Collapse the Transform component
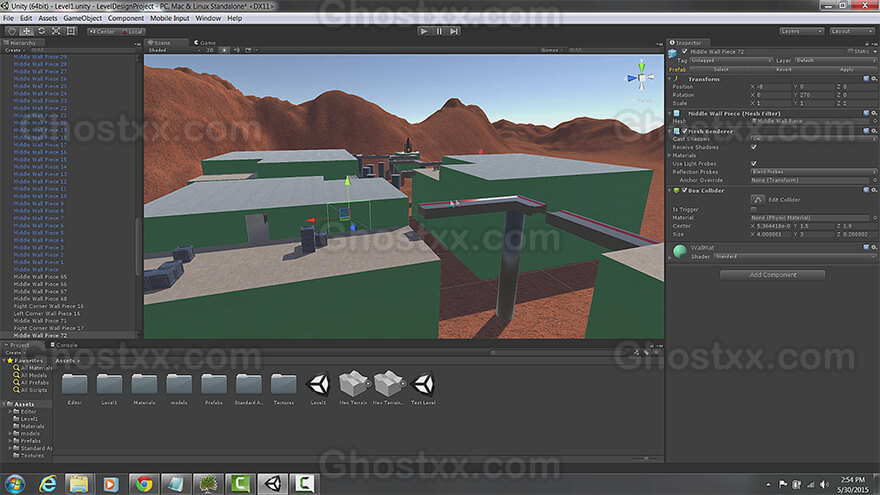880x495 pixels. pyautogui.click(x=670, y=79)
